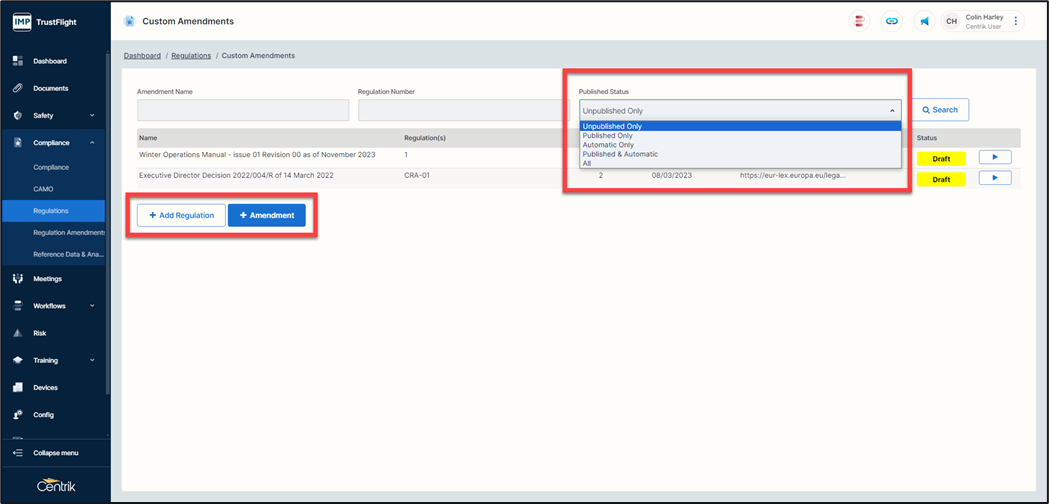Image resolution: width=1049 pixels, height=504 pixels.
Task: Open the three-dot user menu
Action: 1016,21
